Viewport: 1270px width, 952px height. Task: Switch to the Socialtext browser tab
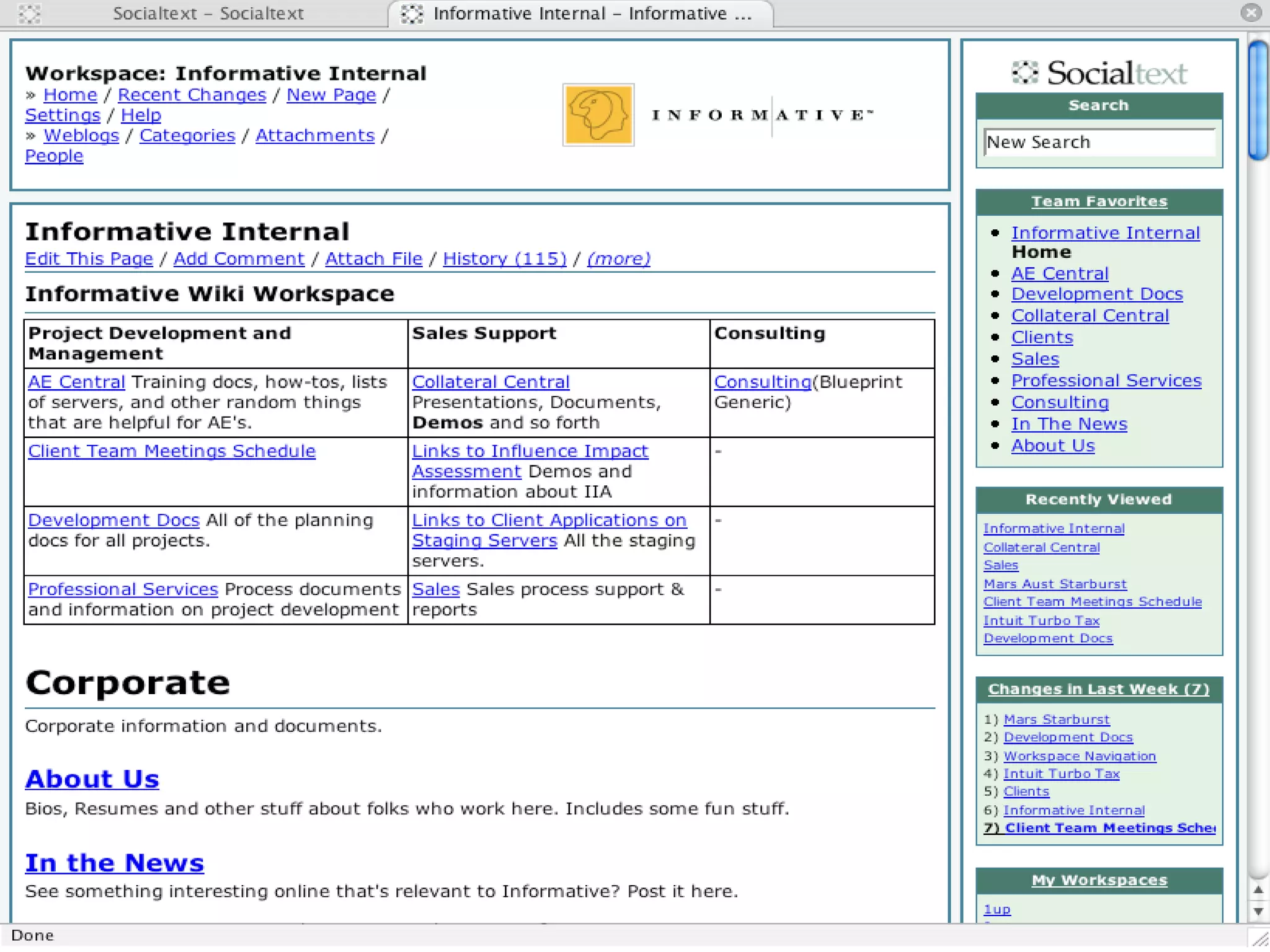pos(208,14)
